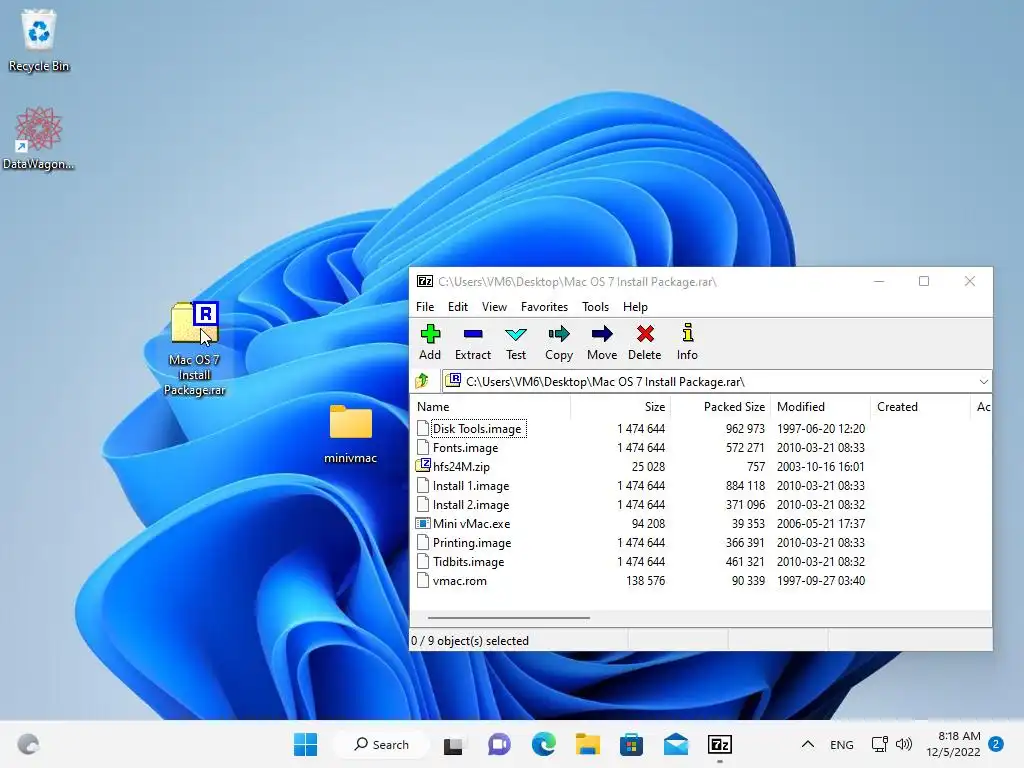Click the taskbar Search box

click(x=382, y=744)
